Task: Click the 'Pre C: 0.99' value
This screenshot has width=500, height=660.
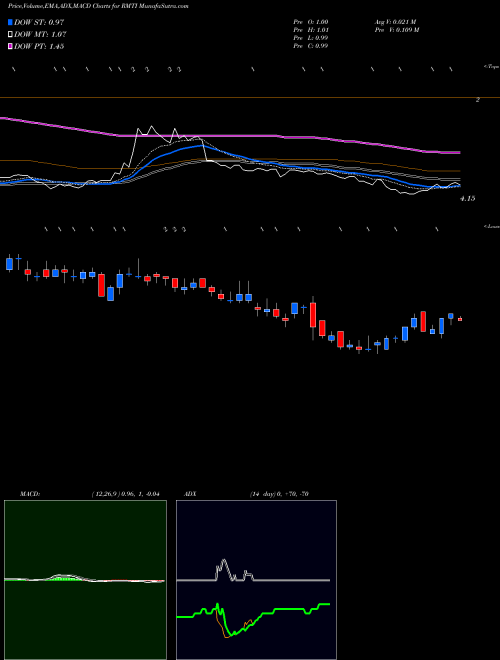Action: click(x=311, y=46)
